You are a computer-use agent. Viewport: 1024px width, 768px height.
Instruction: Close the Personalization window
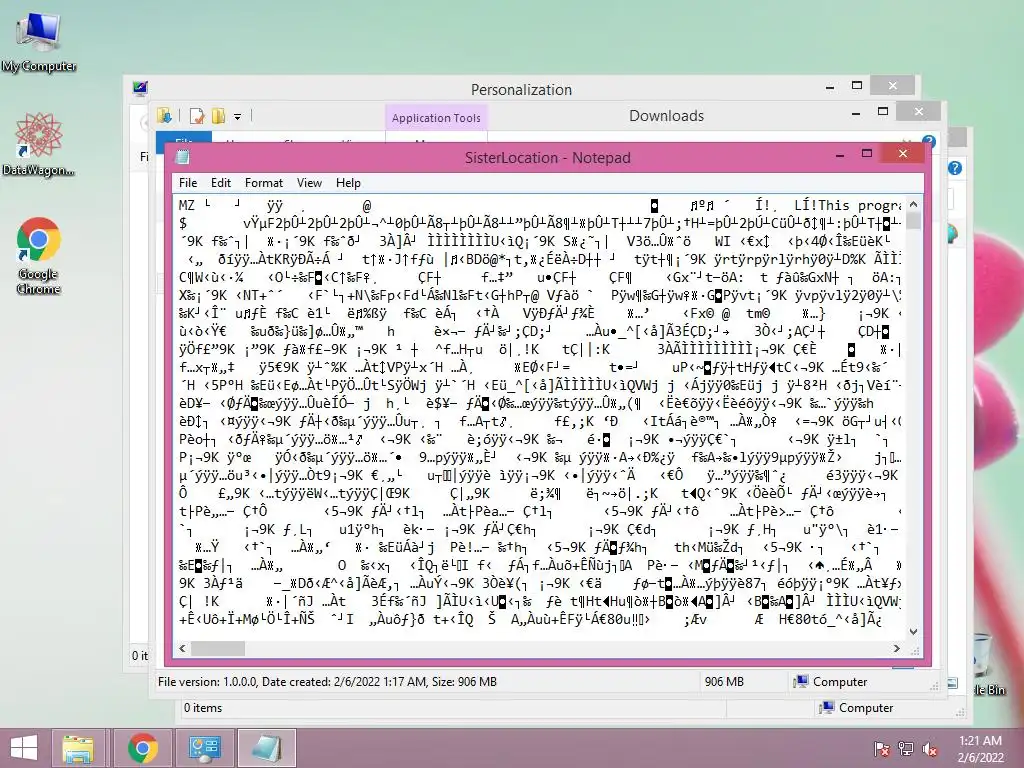893,86
